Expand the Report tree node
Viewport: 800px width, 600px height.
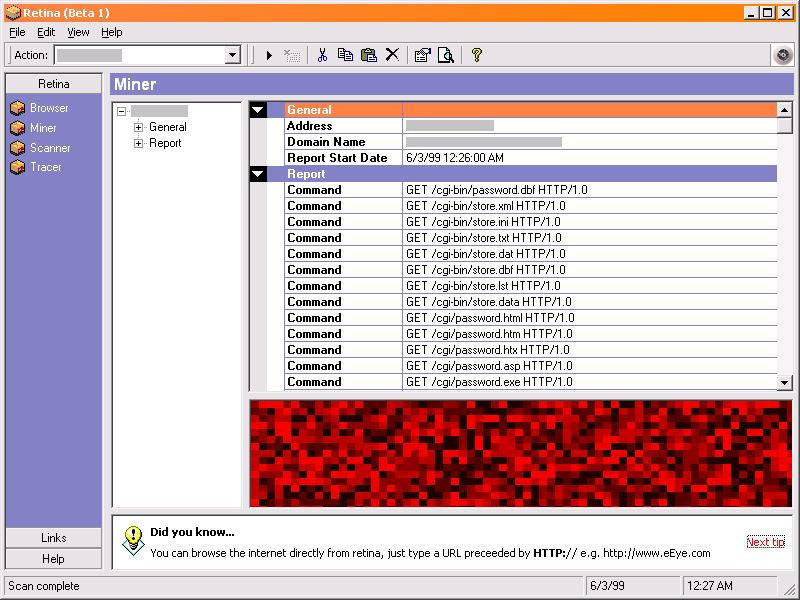(139, 143)
